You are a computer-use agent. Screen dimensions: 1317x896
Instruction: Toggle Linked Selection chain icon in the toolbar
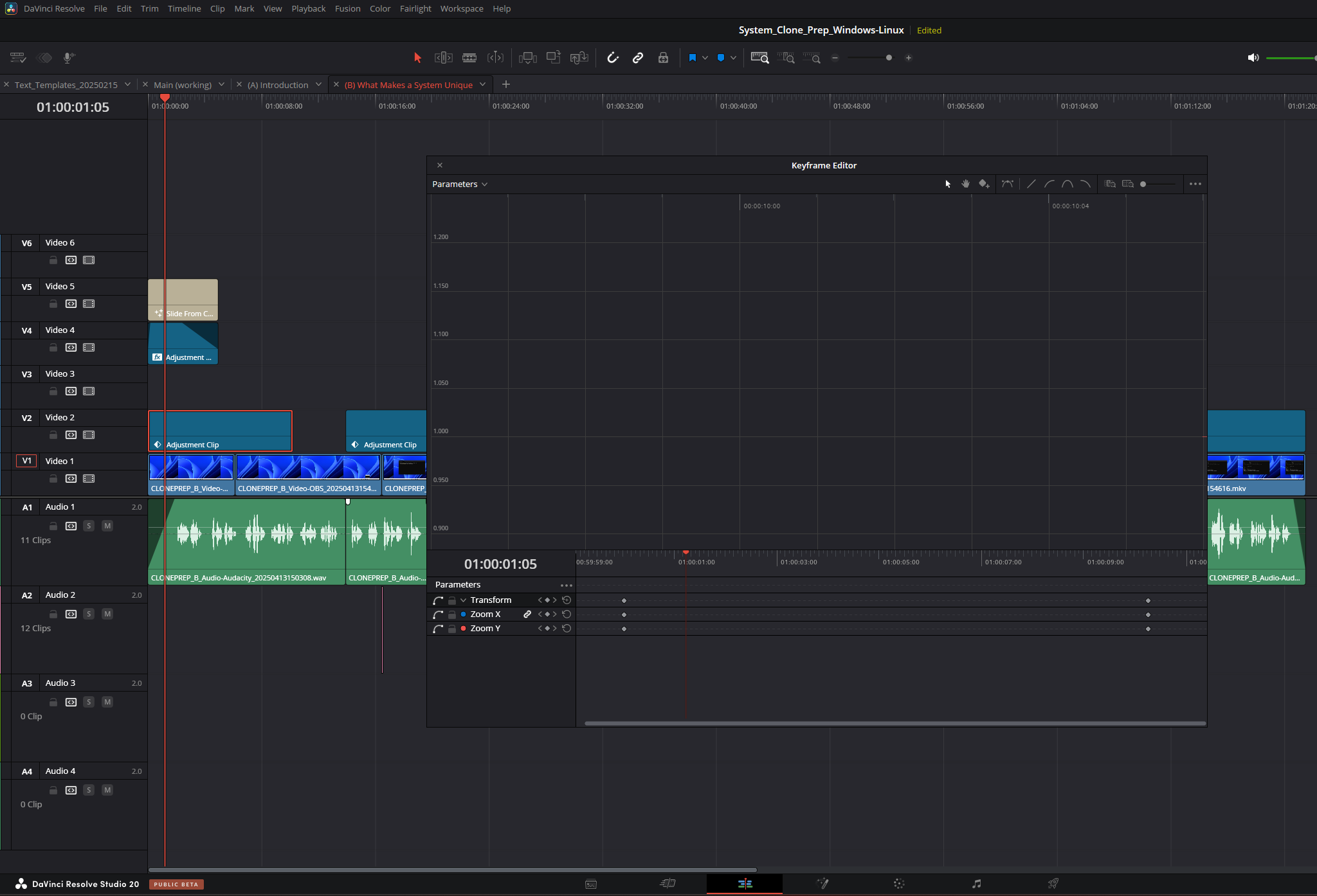(638, 58)
